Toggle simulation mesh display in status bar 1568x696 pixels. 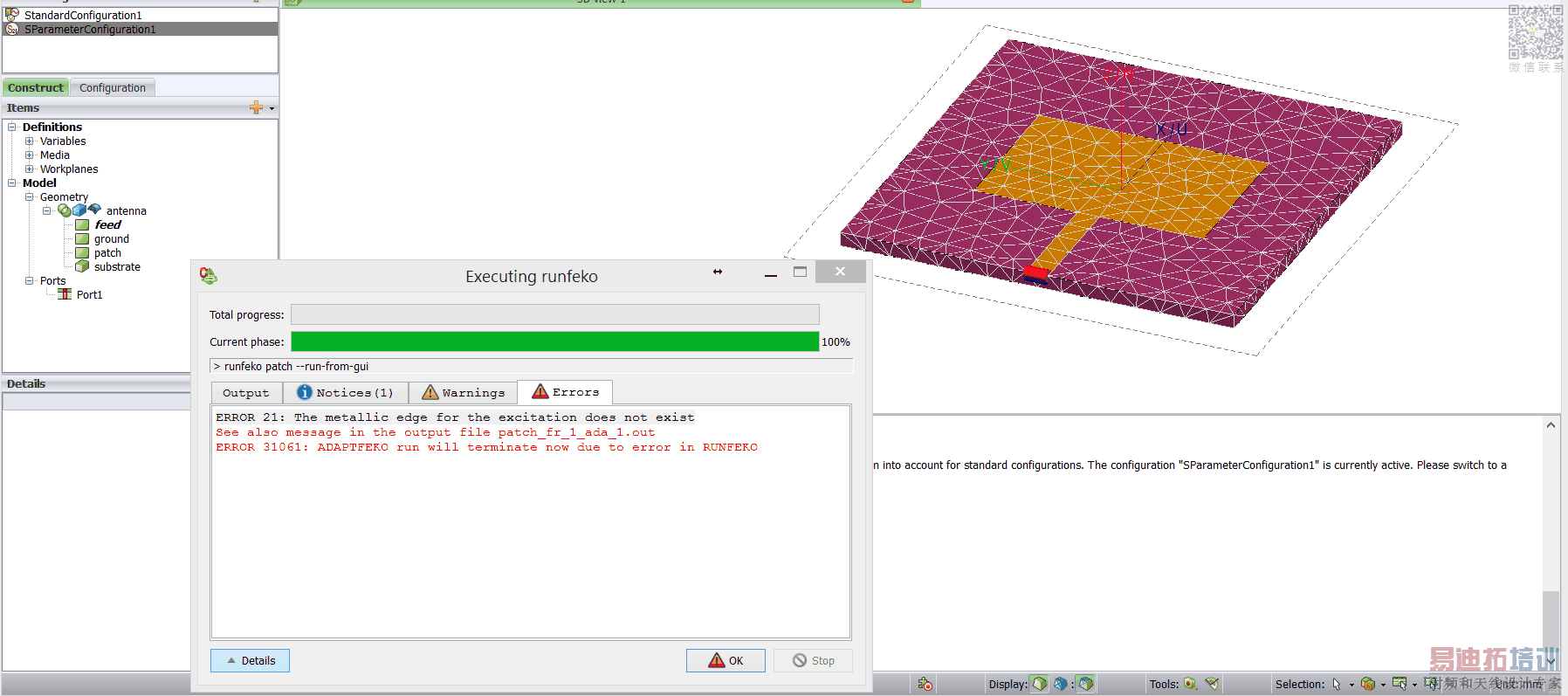1085,684
